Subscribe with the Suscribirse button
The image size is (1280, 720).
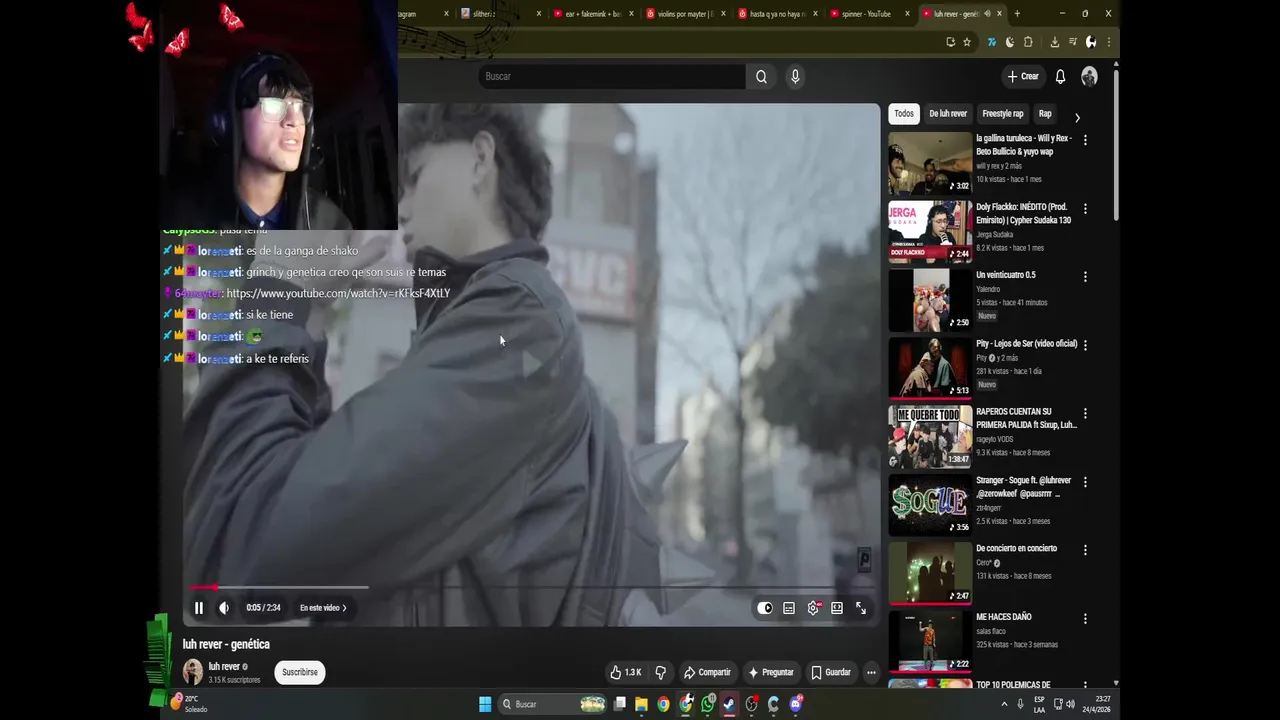[x=300, y=672]
